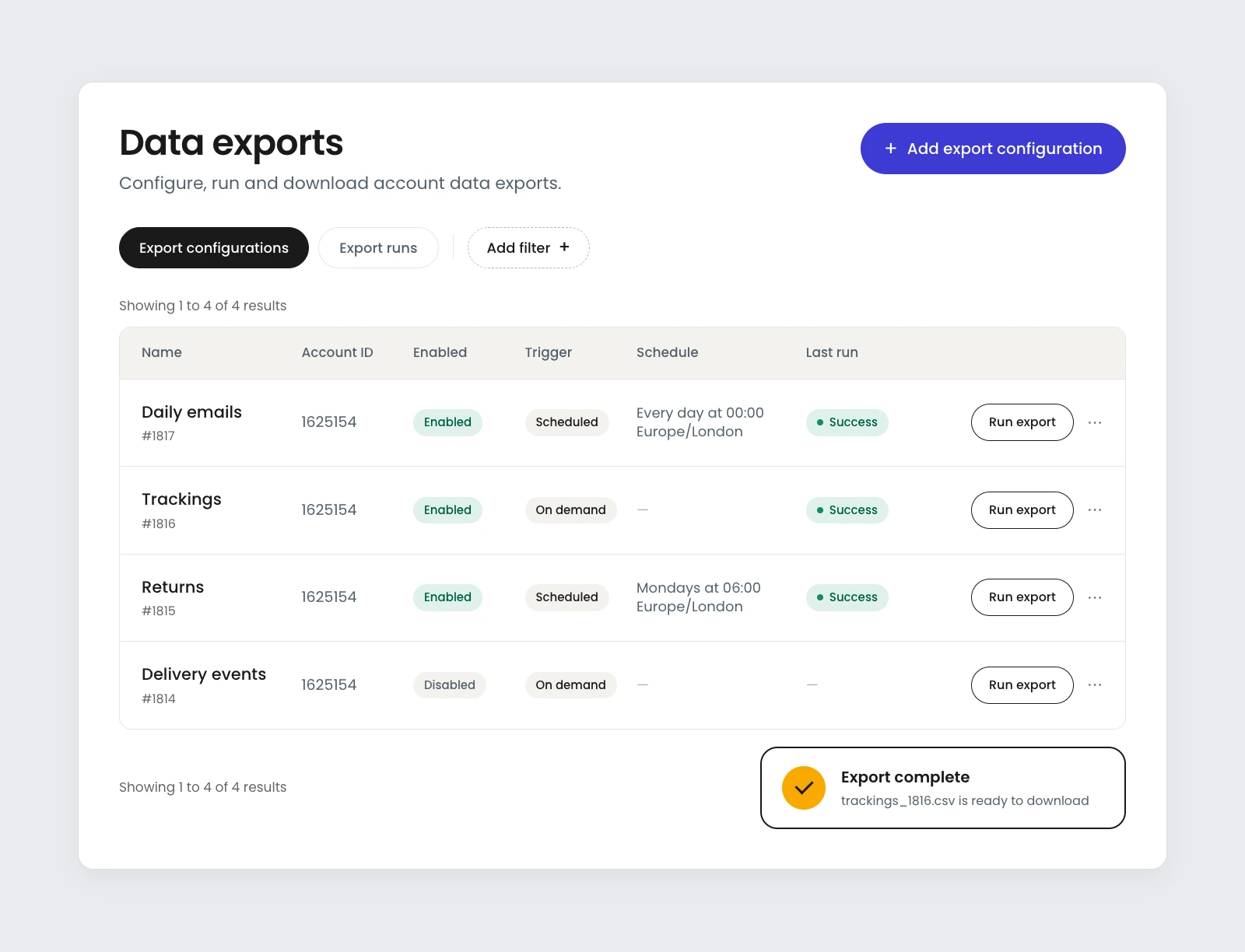
Task: Click the Export complete notification toast
Action: pyautogui.click(x=943, y=788)
